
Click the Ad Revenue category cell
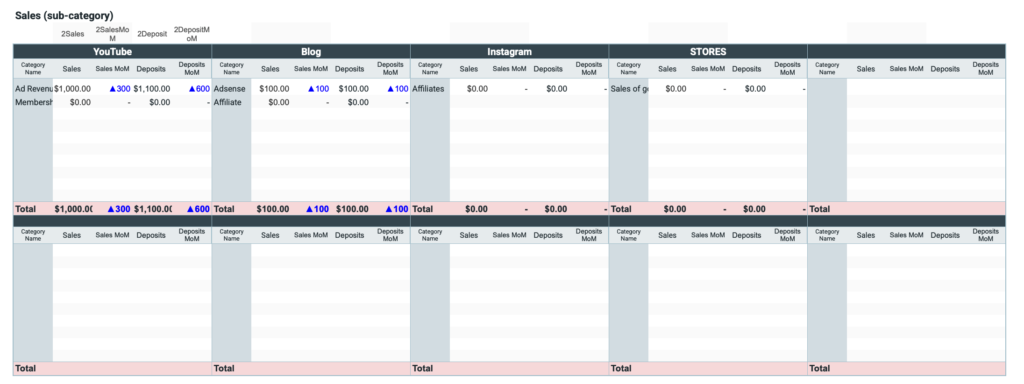click(33, 89)
